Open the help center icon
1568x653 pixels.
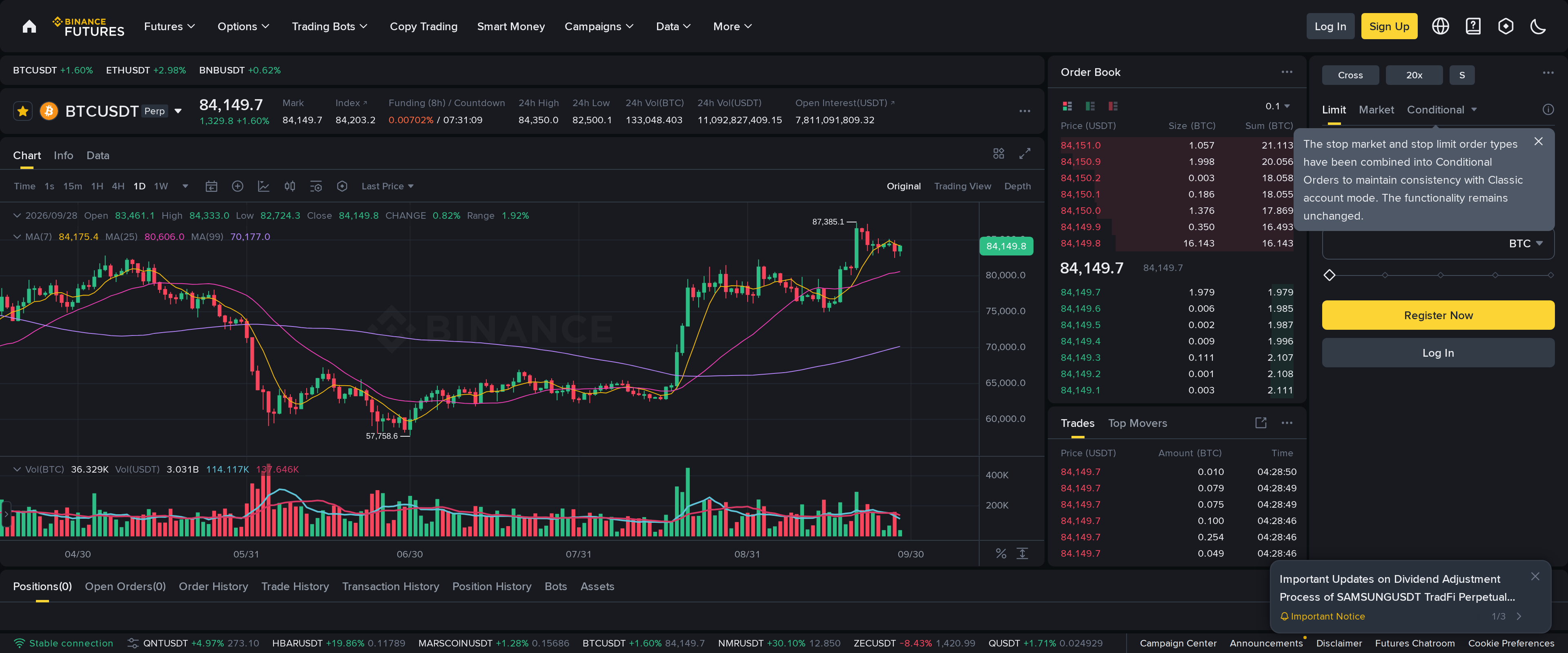tap(1473, 26)
